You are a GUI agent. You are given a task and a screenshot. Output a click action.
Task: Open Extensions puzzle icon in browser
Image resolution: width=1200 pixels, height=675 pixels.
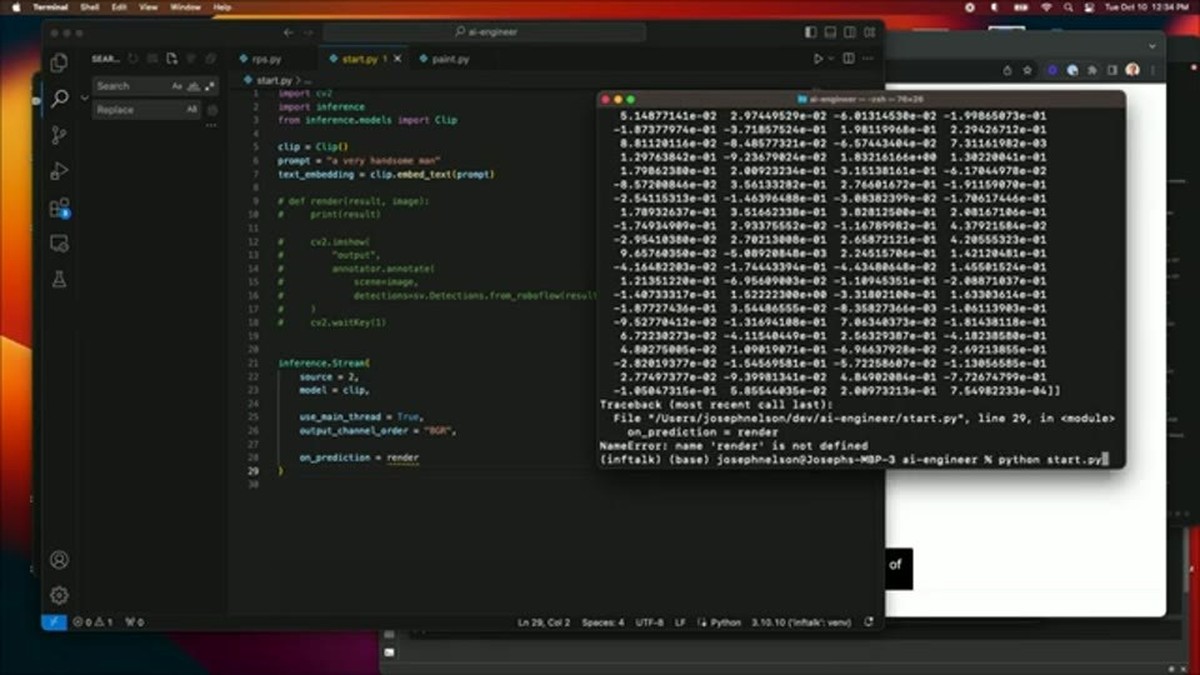point(1092,70)
